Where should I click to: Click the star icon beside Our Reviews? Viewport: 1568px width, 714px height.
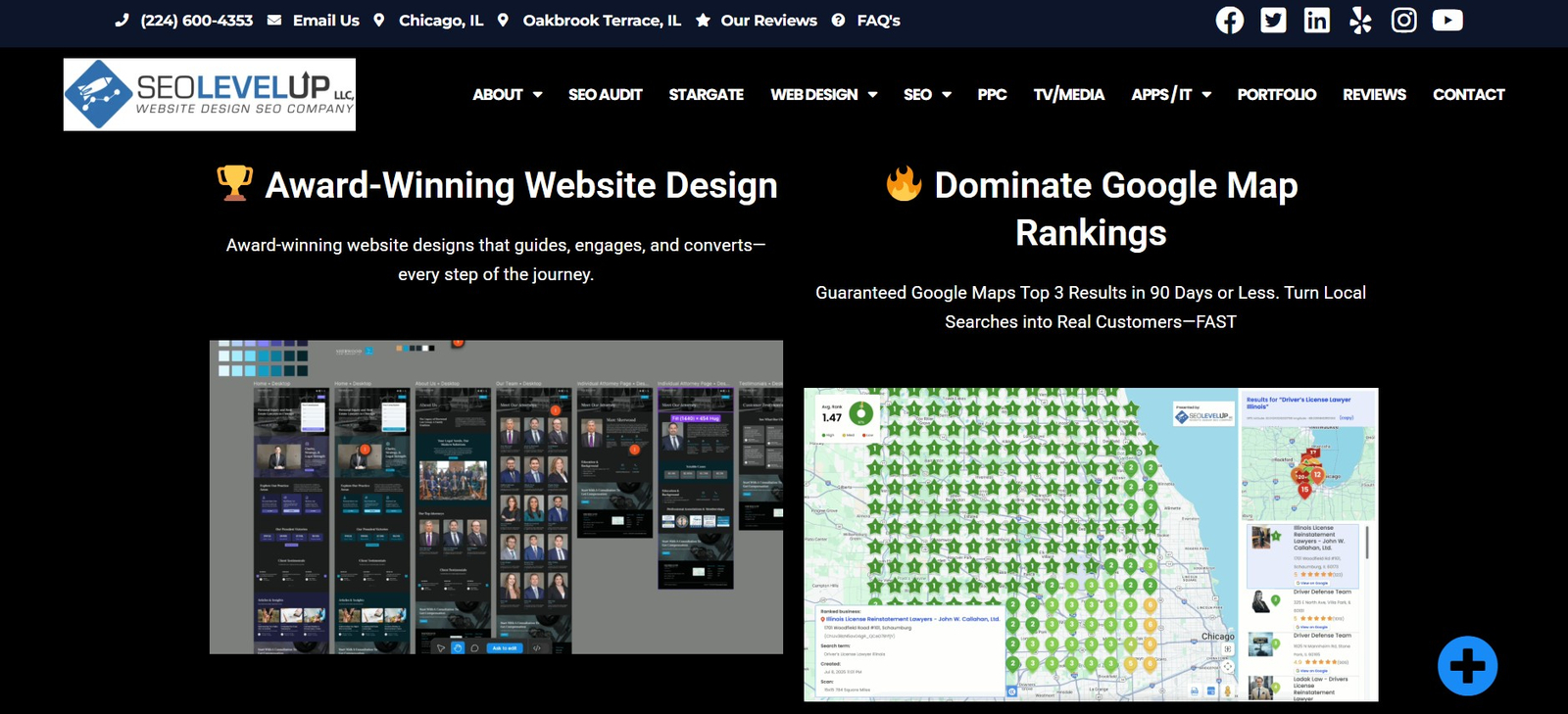pyautogui.click(x=703, y=21)
